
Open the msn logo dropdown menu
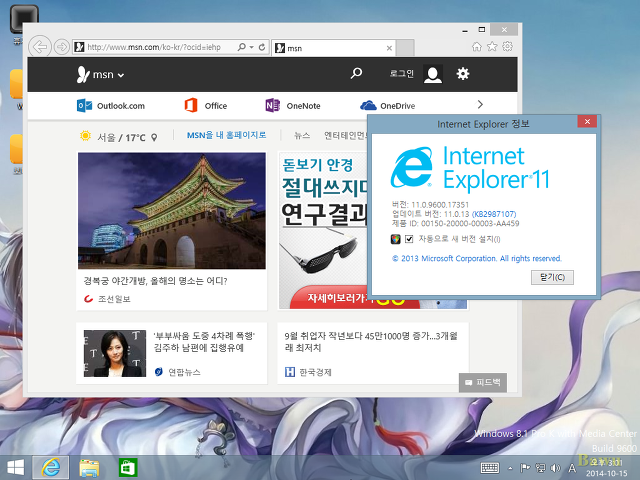click(x=100, y=75)
